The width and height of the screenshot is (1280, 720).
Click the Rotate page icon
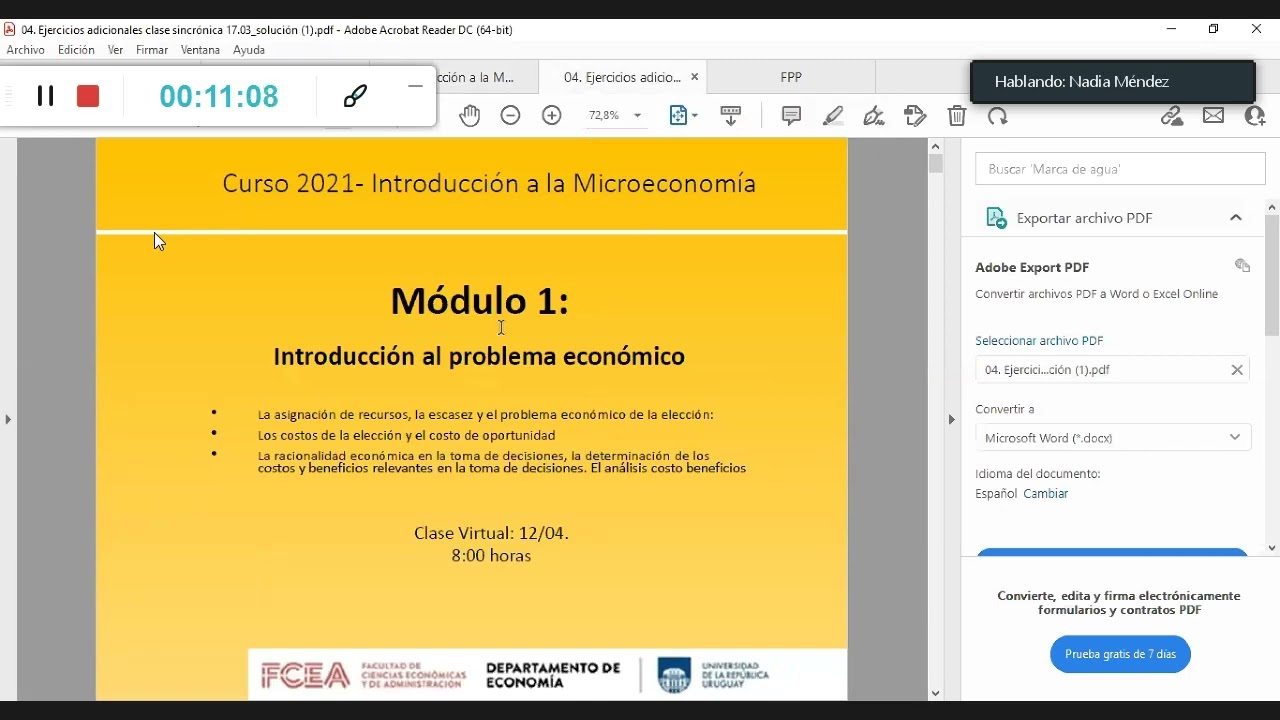[x=998, y=116]
